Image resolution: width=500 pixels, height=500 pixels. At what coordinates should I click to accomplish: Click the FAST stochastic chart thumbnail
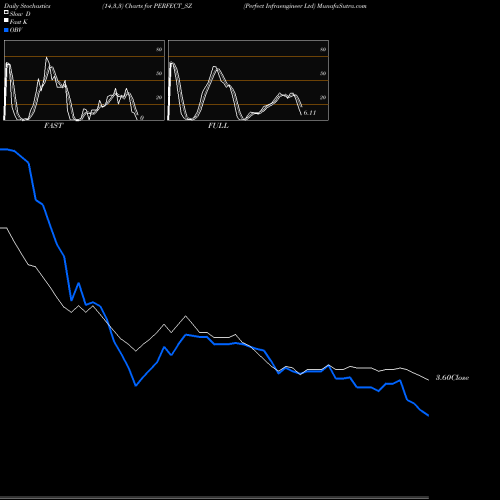tap(84, 80)
